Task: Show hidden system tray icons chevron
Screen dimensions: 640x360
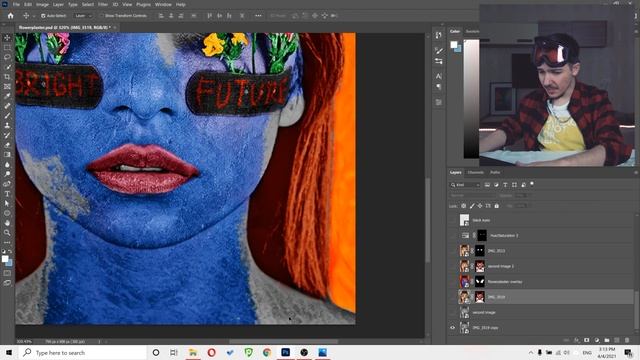Action: pyautogui.click(x=530, y=353)
